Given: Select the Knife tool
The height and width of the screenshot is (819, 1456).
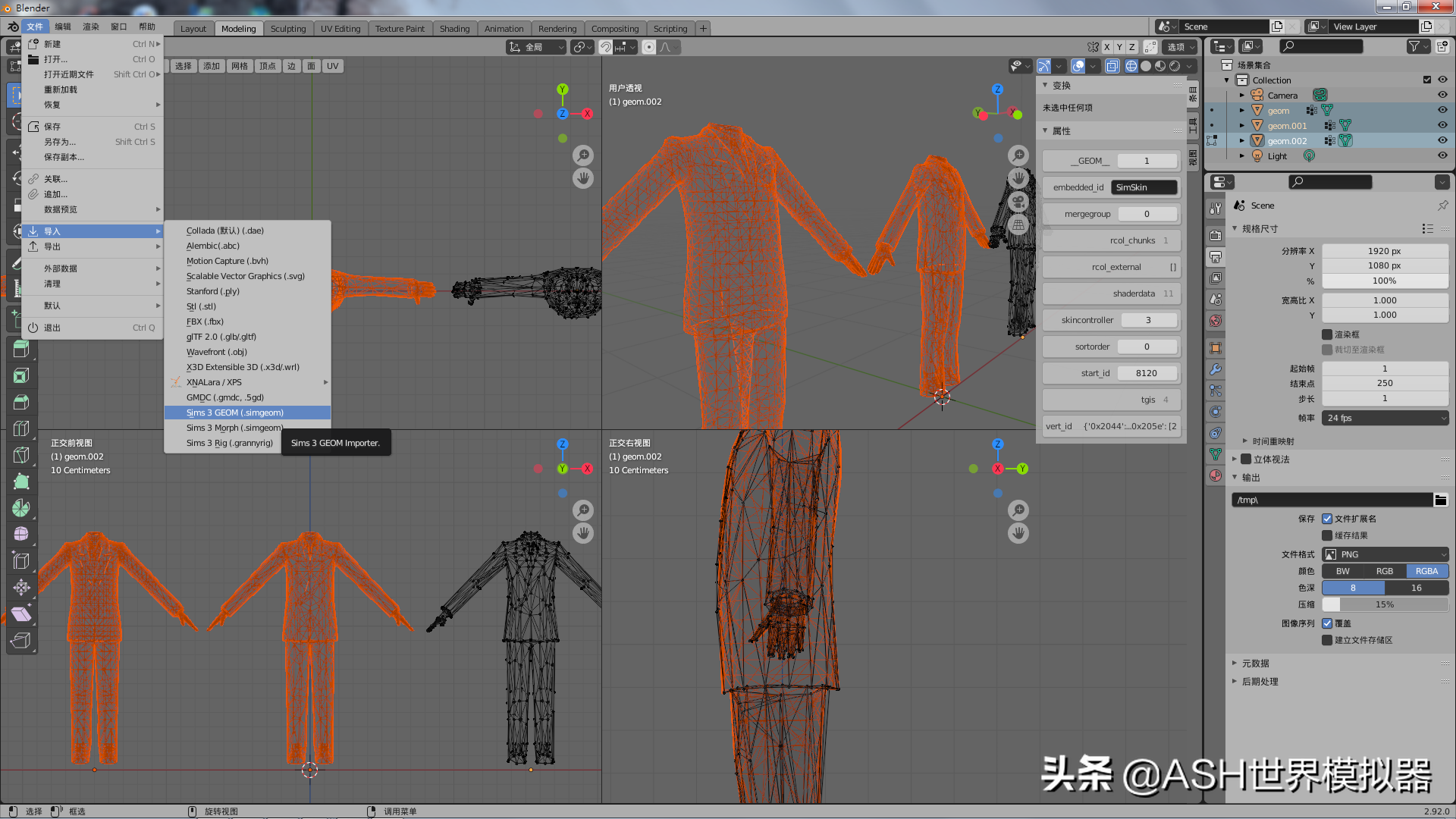Looking at the screenshot, I should [x=21, y=455].
